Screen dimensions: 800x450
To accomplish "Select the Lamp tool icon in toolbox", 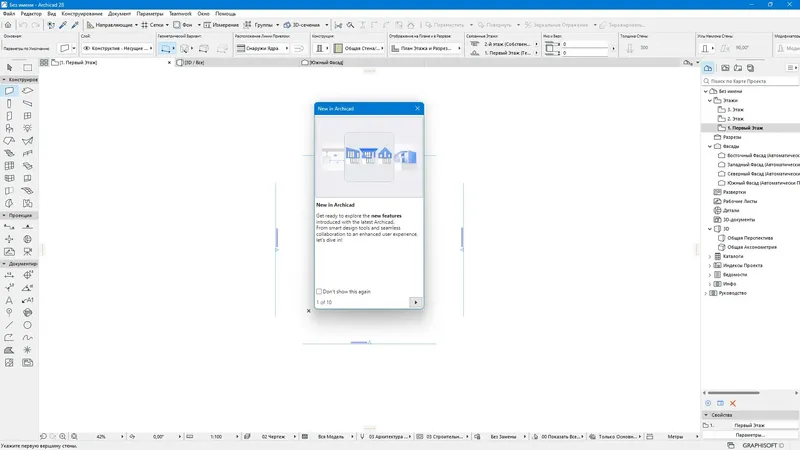I will 28,129.
